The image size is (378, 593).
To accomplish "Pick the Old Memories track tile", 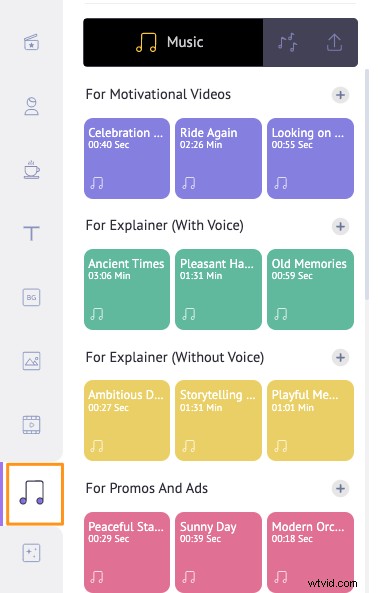I will coord(310,289).
